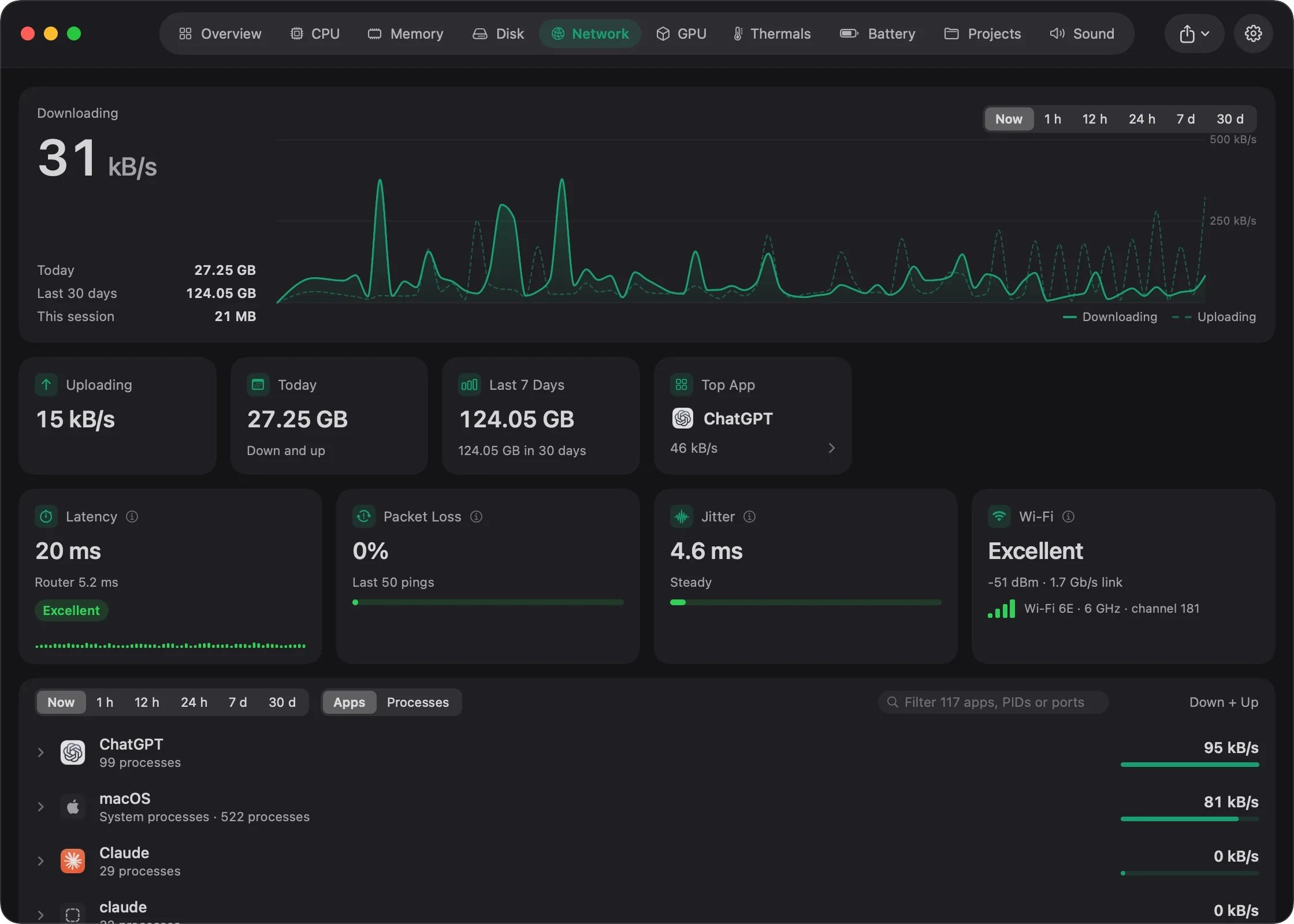
Task: Switch to the CPU tab
Action: (x=315, y=33)
